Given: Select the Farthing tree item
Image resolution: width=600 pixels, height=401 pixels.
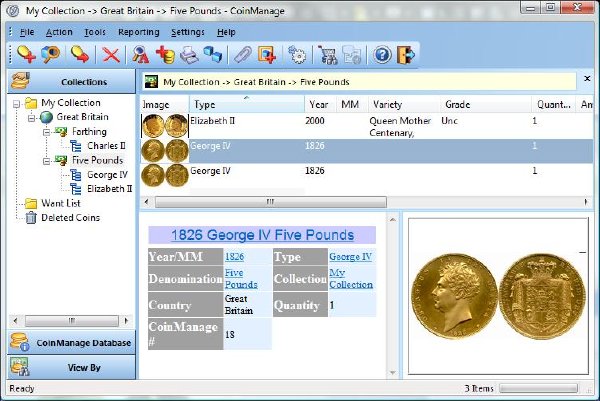Looking at the screenshot, I should pyautogui.click(x=89, y=132).
